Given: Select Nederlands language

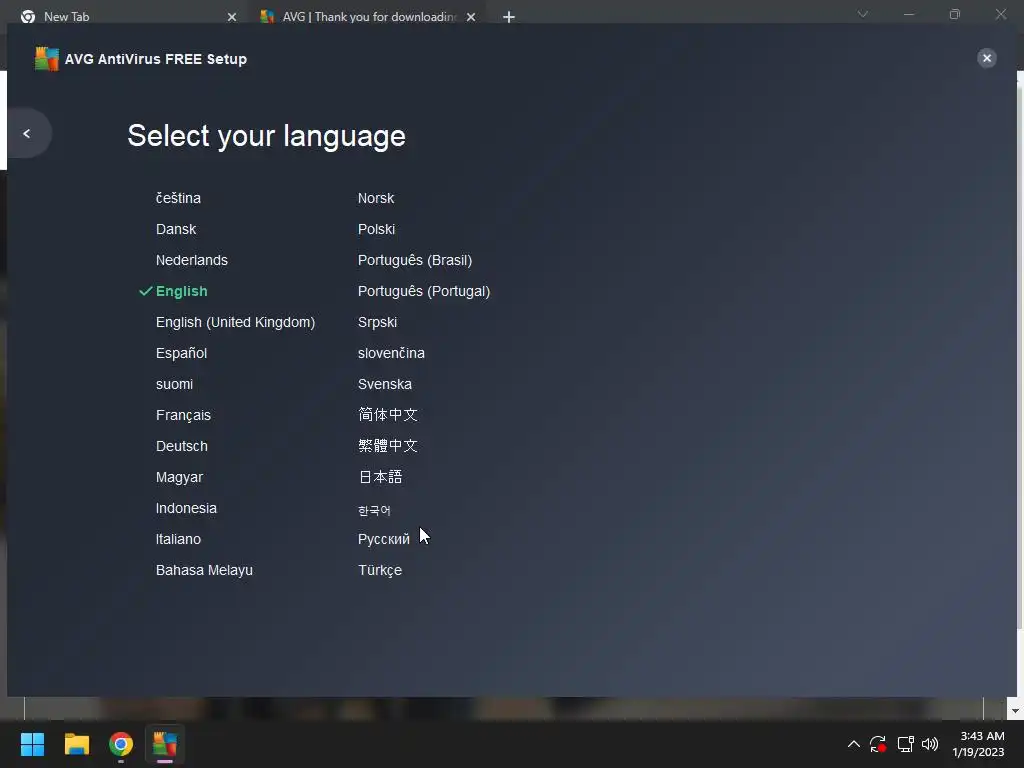Looking at the screenshot, I should click(x=191, y=260).
